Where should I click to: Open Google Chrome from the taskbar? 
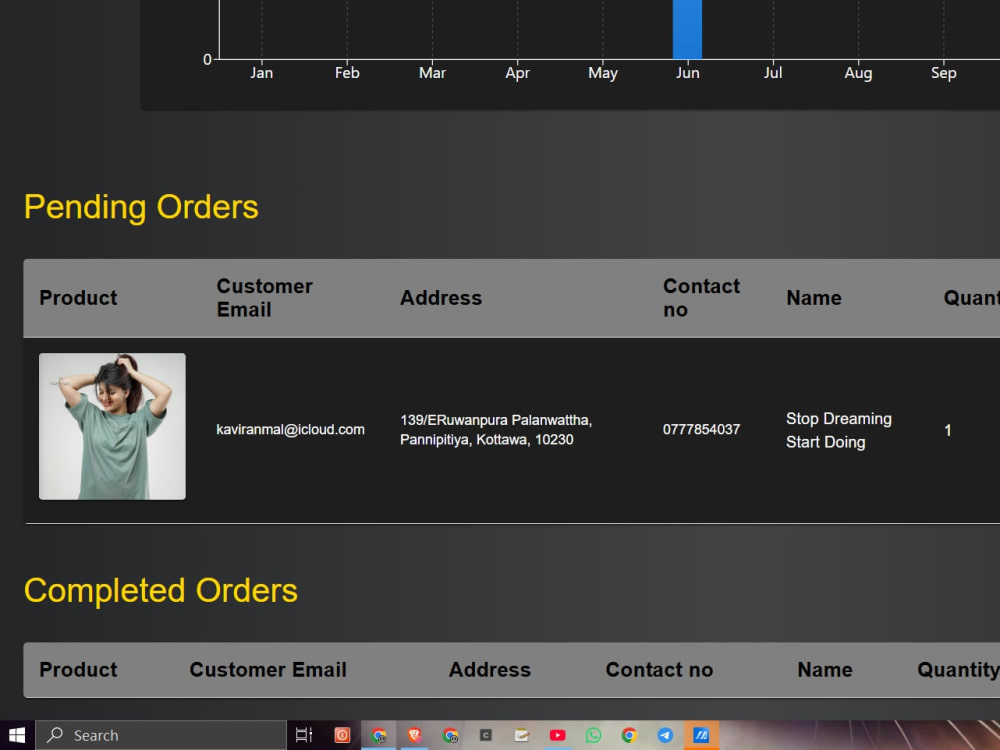(x=629, y=735)
